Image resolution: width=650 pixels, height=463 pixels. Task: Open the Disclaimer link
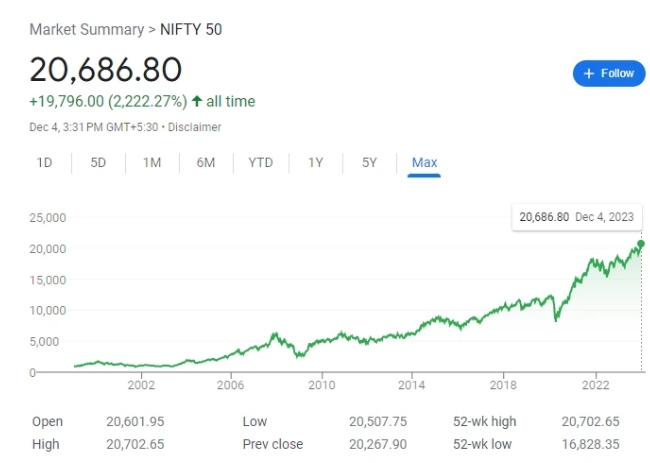pyautogui.click(x=195, y=127)
